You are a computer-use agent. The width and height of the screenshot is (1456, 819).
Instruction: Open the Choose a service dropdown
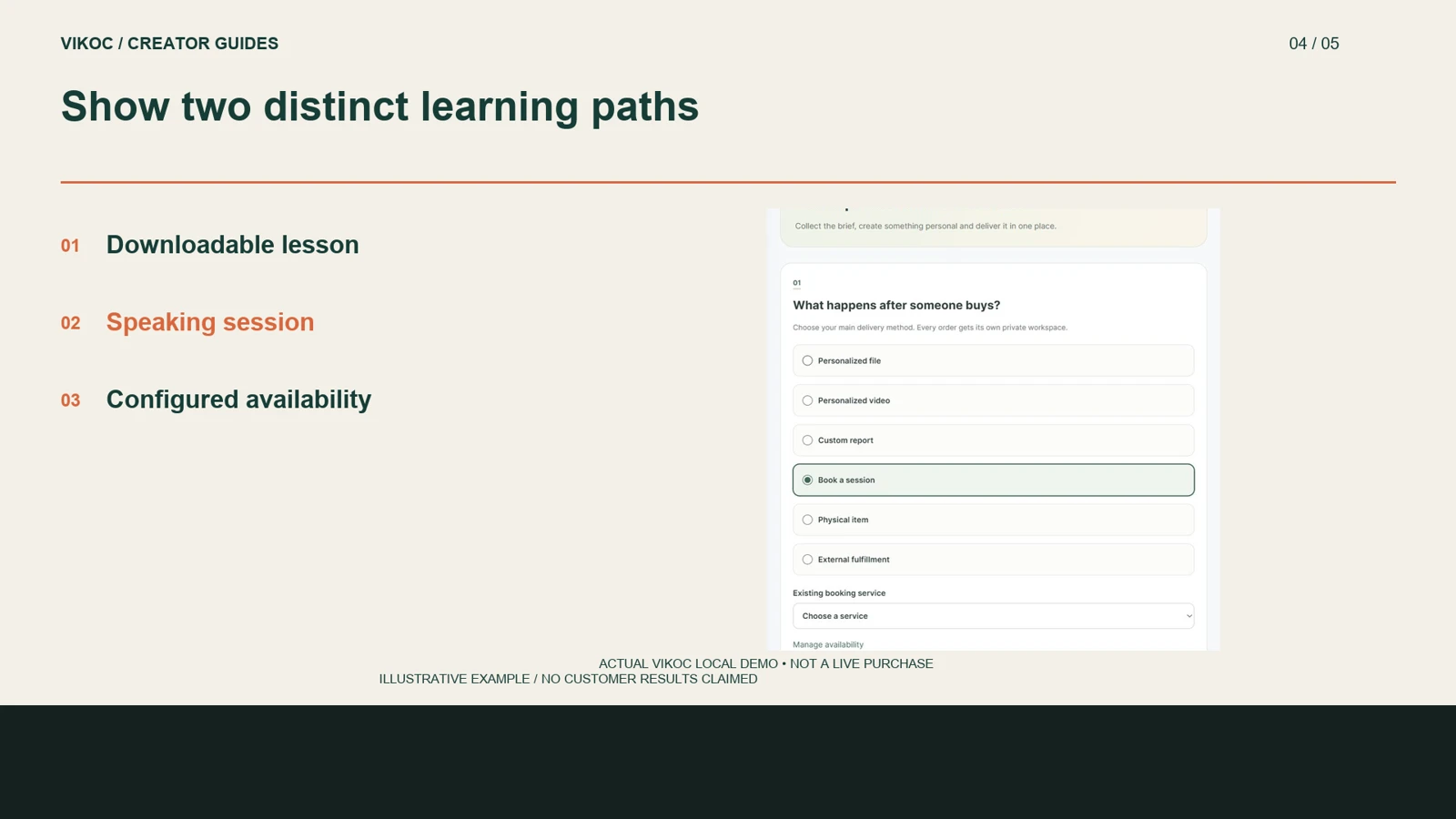click(x=993, y=616)
